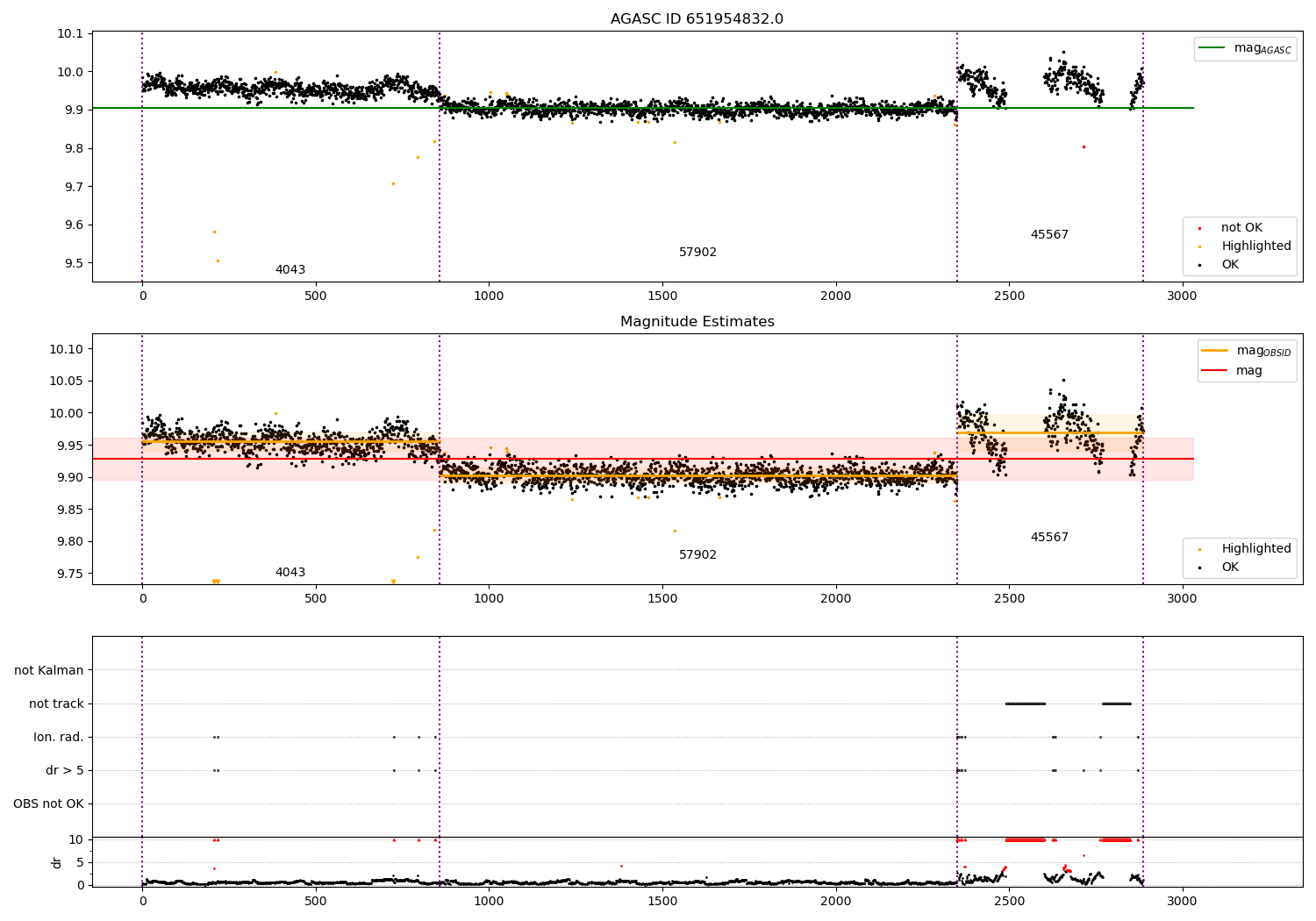Click the 1500 x-axis tick of the top plot

tap(662, 296)
